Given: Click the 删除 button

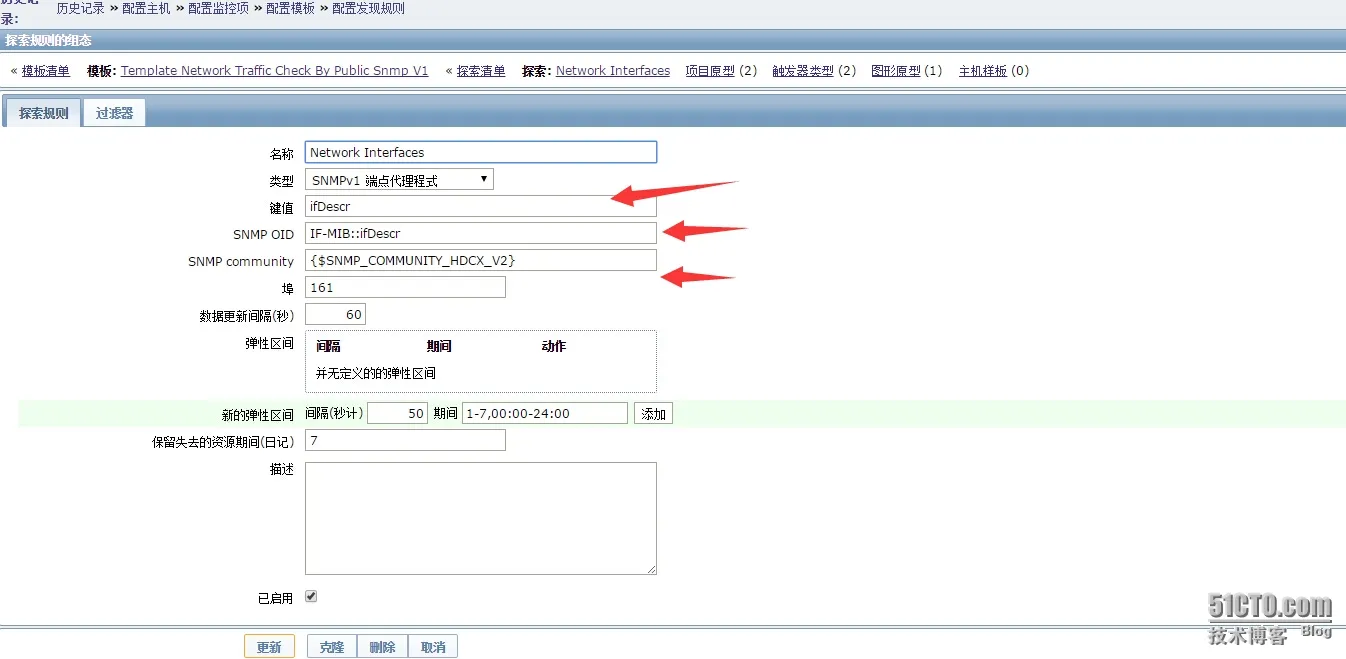Looking at the screenshot, I should [x=383, y=647].
